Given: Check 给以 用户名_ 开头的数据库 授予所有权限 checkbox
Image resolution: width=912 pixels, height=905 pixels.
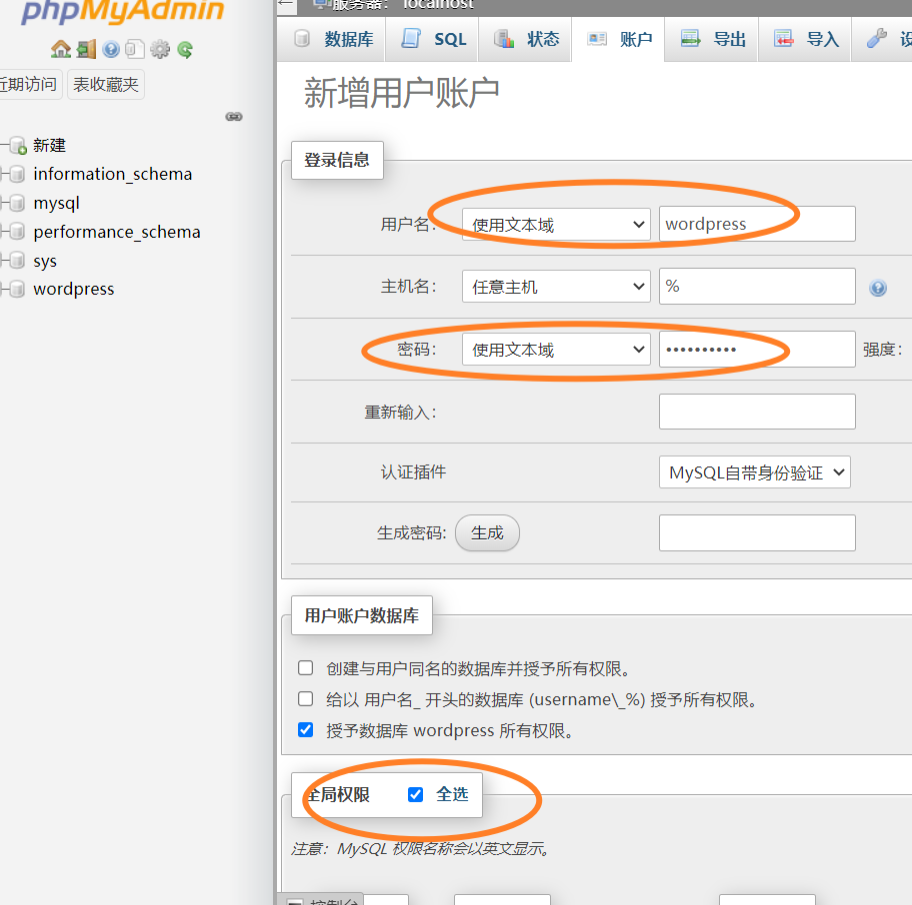Looking at the screenshot, I should tap(305, 699).
